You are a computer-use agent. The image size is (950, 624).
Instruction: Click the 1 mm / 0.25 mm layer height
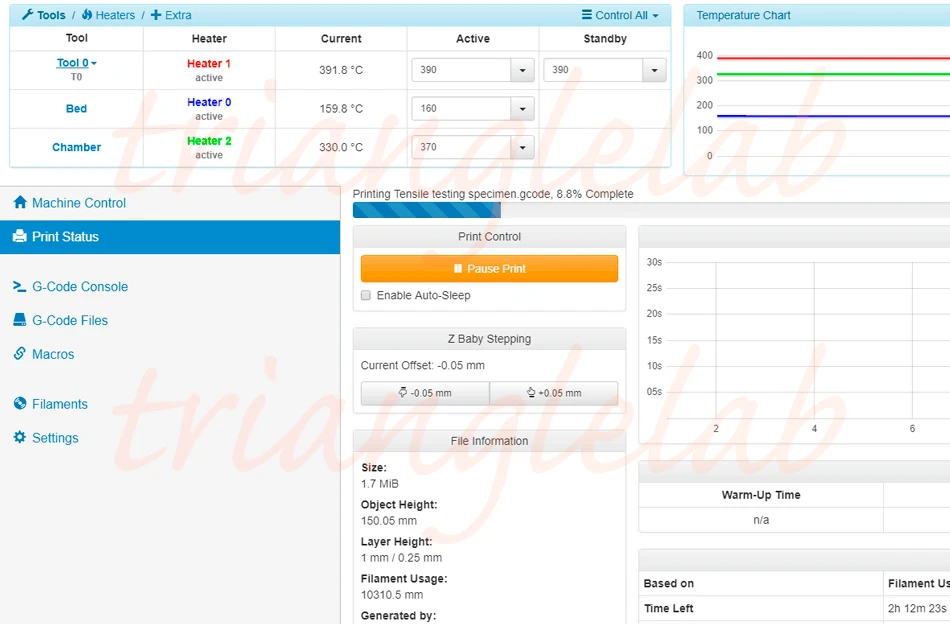pyautogui.click(x=401, y=558)
